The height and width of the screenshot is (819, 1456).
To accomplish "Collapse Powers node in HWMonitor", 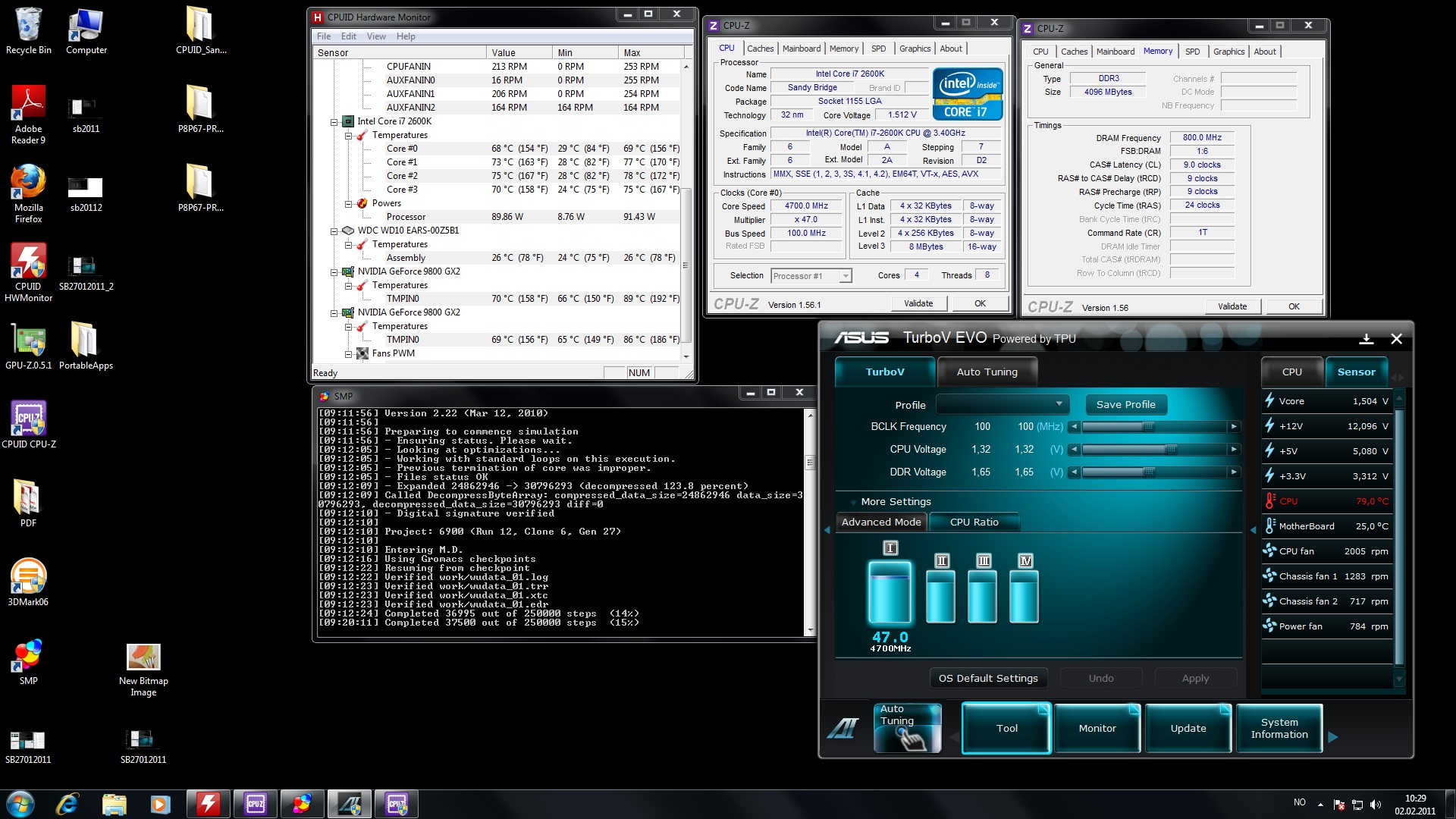I will pos(349,203).
